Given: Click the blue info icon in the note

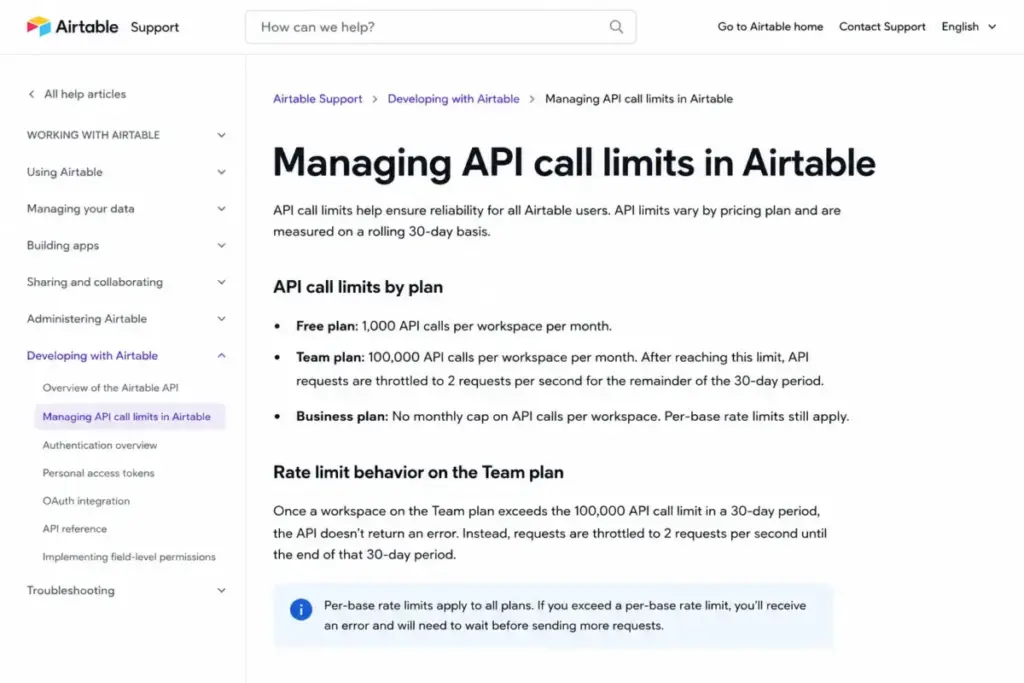Looking at the screenshot, I should [300, 609].
